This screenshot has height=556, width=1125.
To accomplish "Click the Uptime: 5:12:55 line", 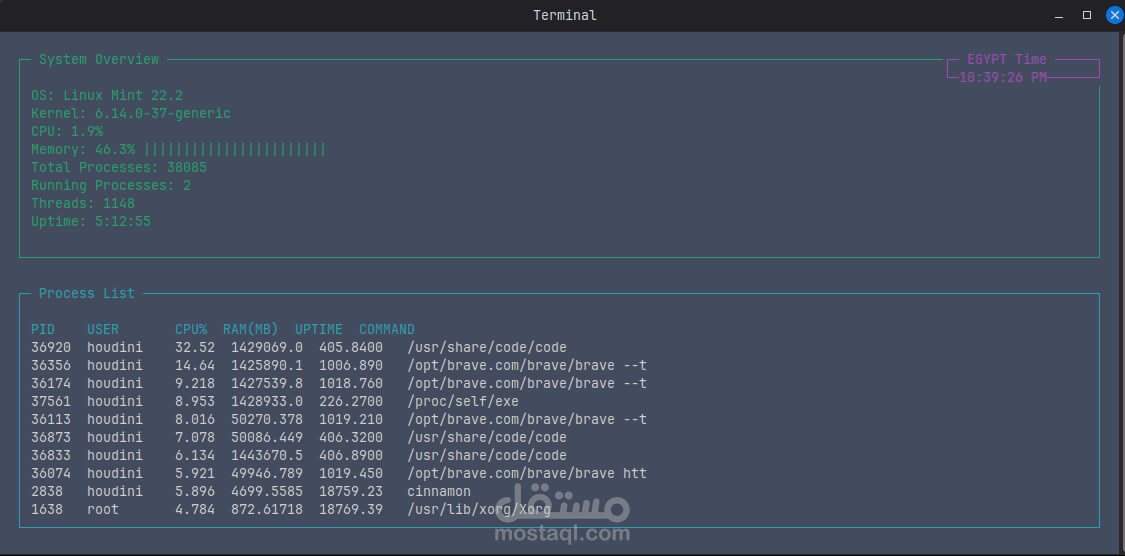I will tap(91, 222).
